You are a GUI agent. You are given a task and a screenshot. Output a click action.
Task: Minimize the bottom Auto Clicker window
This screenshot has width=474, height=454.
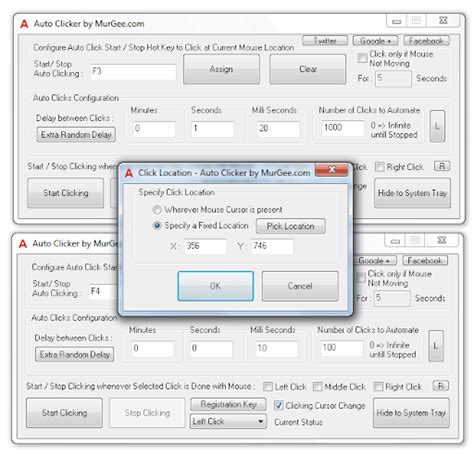click(x=395, y=241)
